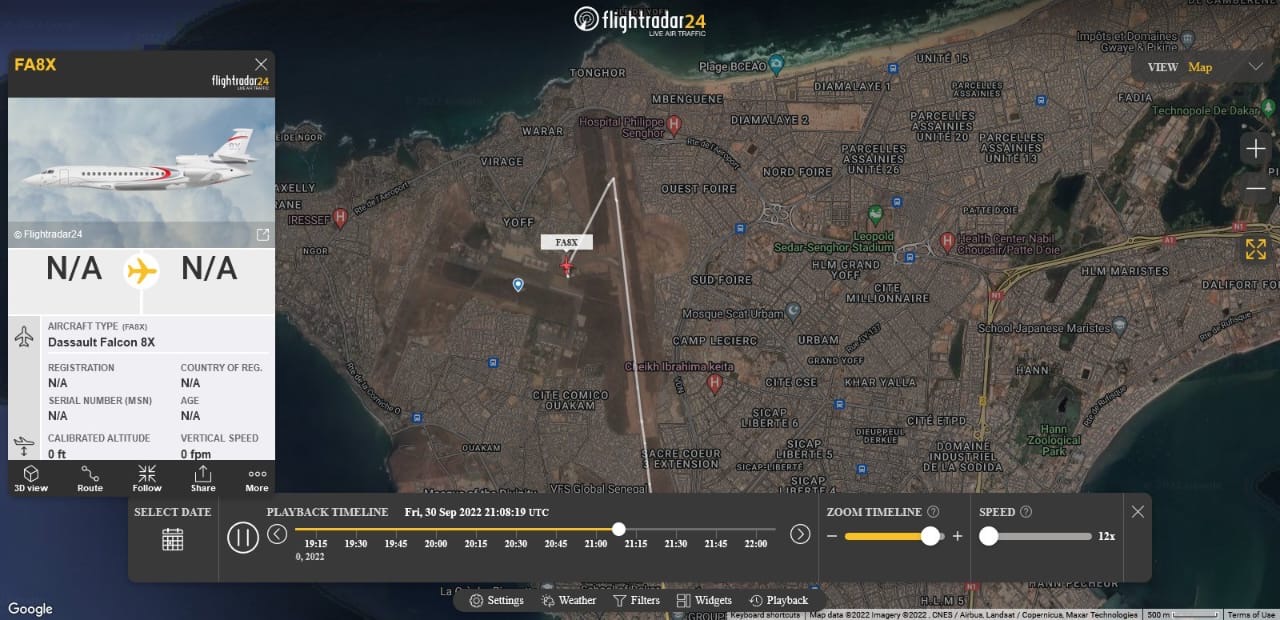Open the Playback menu
This screenshot has height=620, width=1280.
tap(778, 600)
